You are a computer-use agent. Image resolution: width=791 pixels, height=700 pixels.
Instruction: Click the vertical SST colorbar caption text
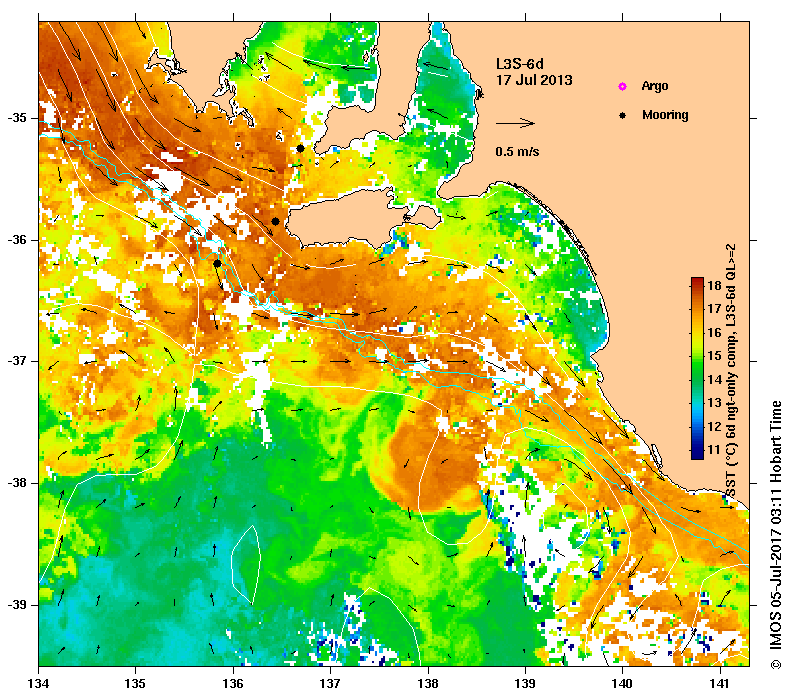coord(731,371)
